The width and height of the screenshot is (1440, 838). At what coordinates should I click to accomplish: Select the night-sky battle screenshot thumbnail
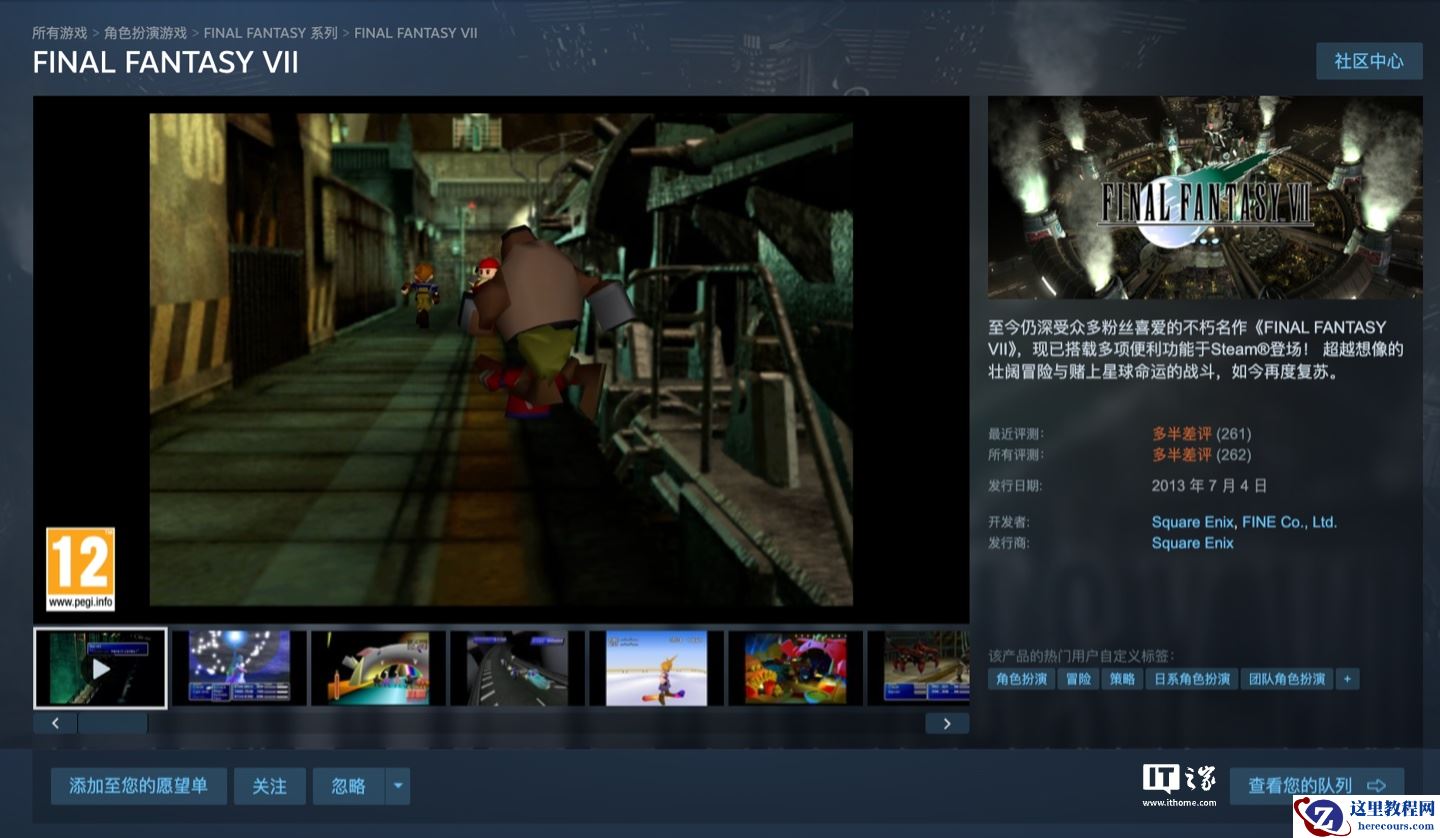pyautogui.click(x=237, y=667)
